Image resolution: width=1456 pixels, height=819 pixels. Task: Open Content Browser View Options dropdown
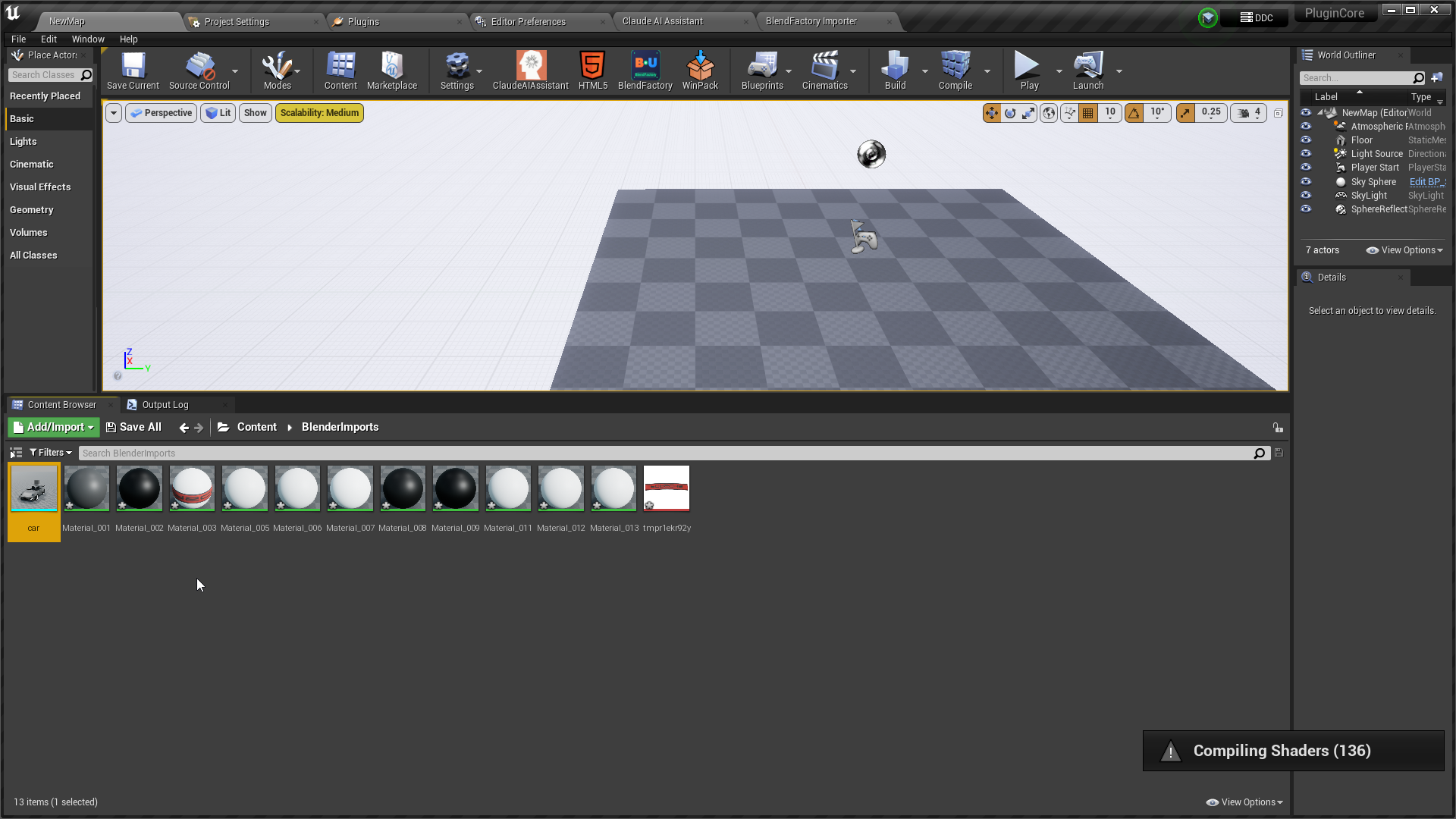(1244, 802)
